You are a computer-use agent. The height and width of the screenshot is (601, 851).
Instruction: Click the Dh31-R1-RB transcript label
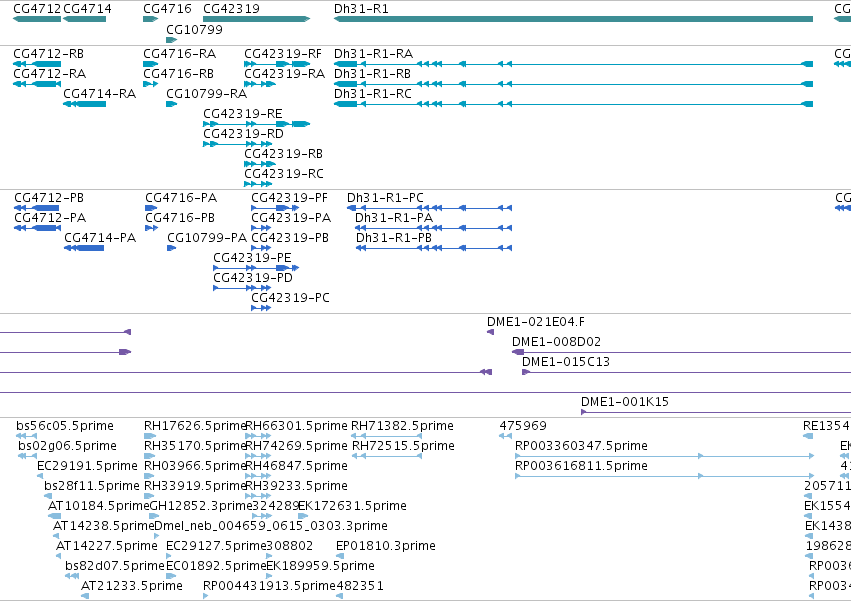(x=372, y=74)
